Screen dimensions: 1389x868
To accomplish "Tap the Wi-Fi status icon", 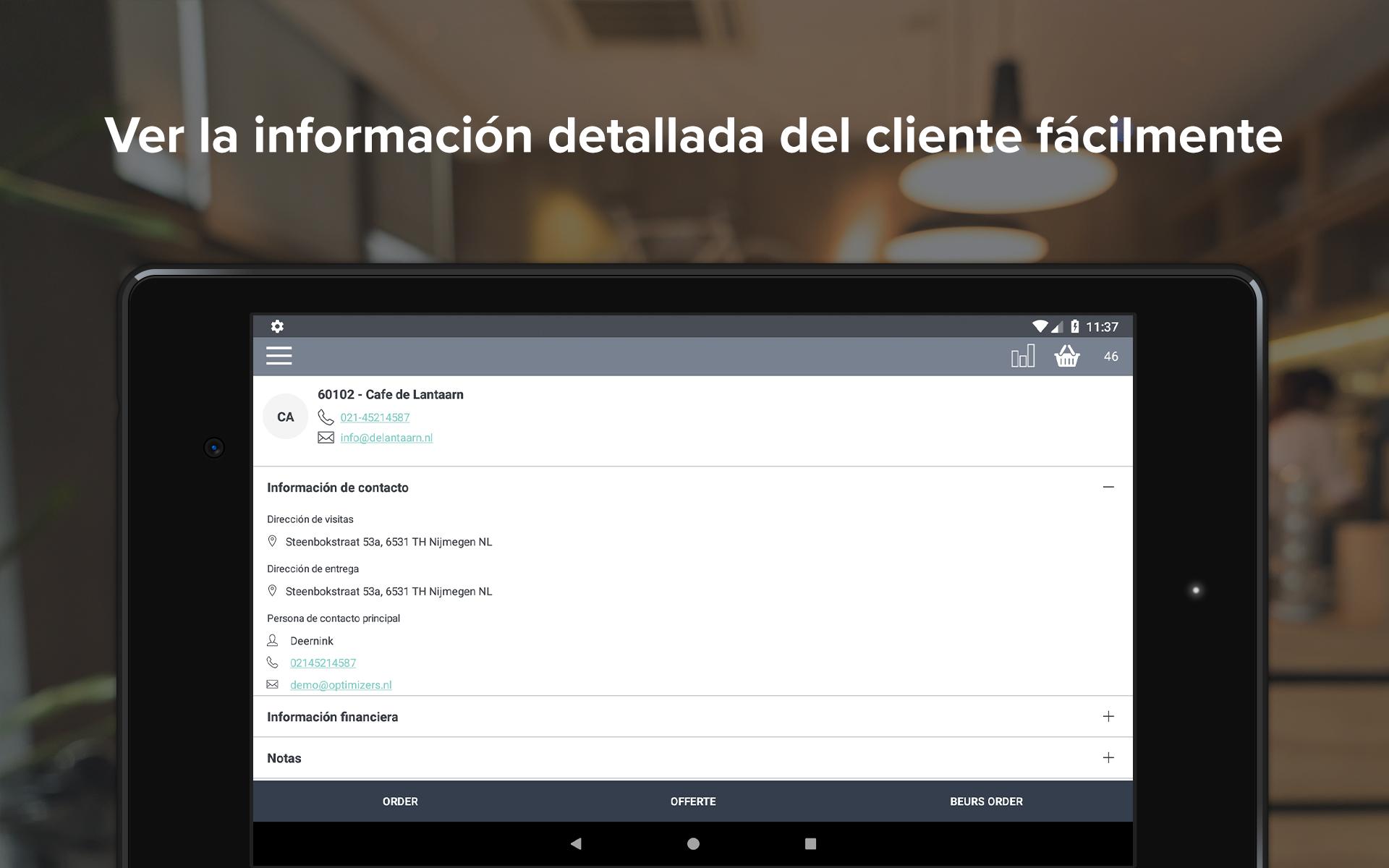I will [1040, 326].
